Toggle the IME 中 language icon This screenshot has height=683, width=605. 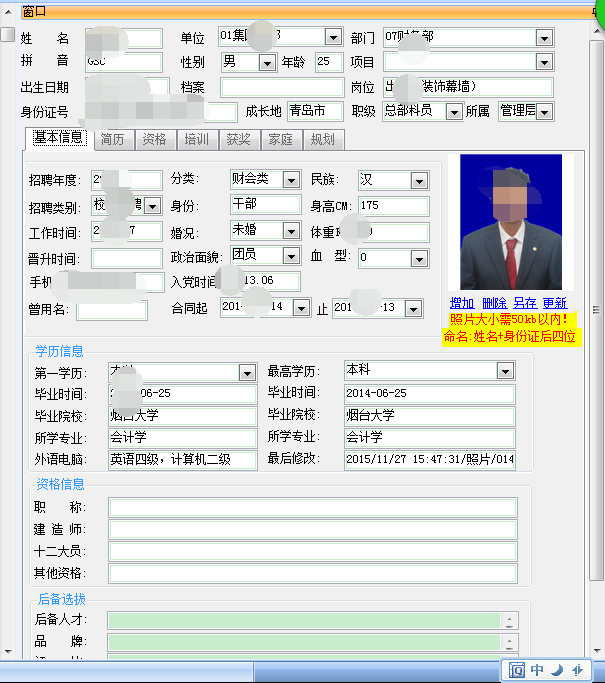tap(537, 669)
